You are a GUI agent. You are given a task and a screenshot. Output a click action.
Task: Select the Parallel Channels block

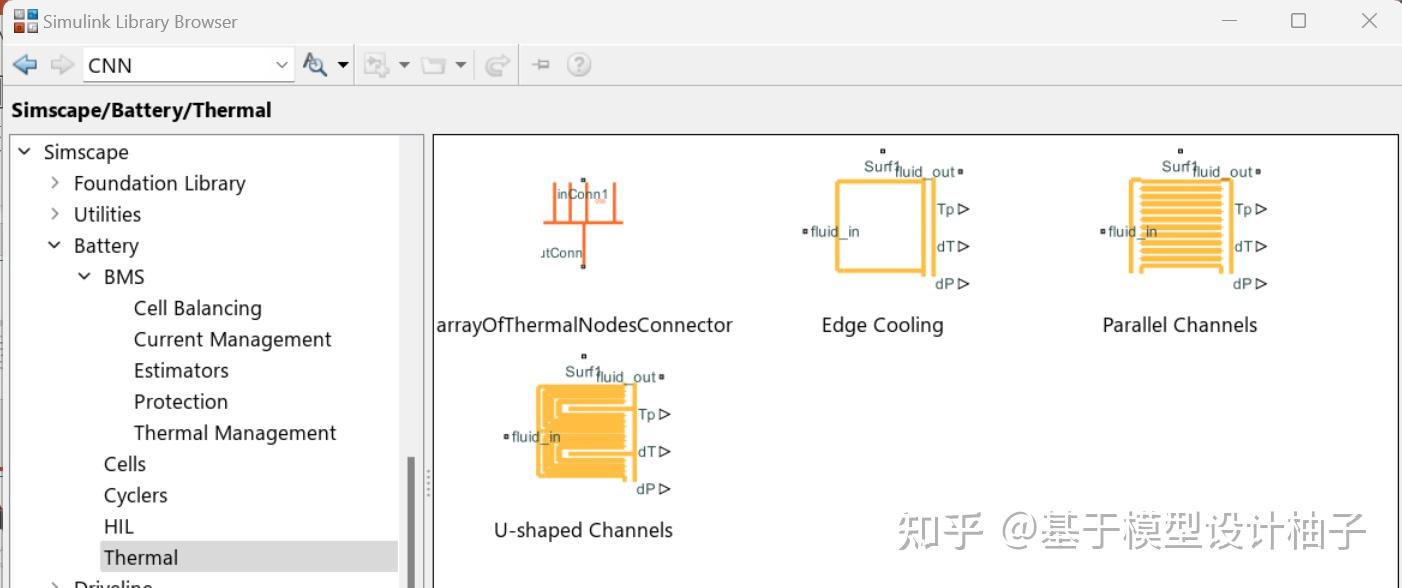coord(1180,225)
